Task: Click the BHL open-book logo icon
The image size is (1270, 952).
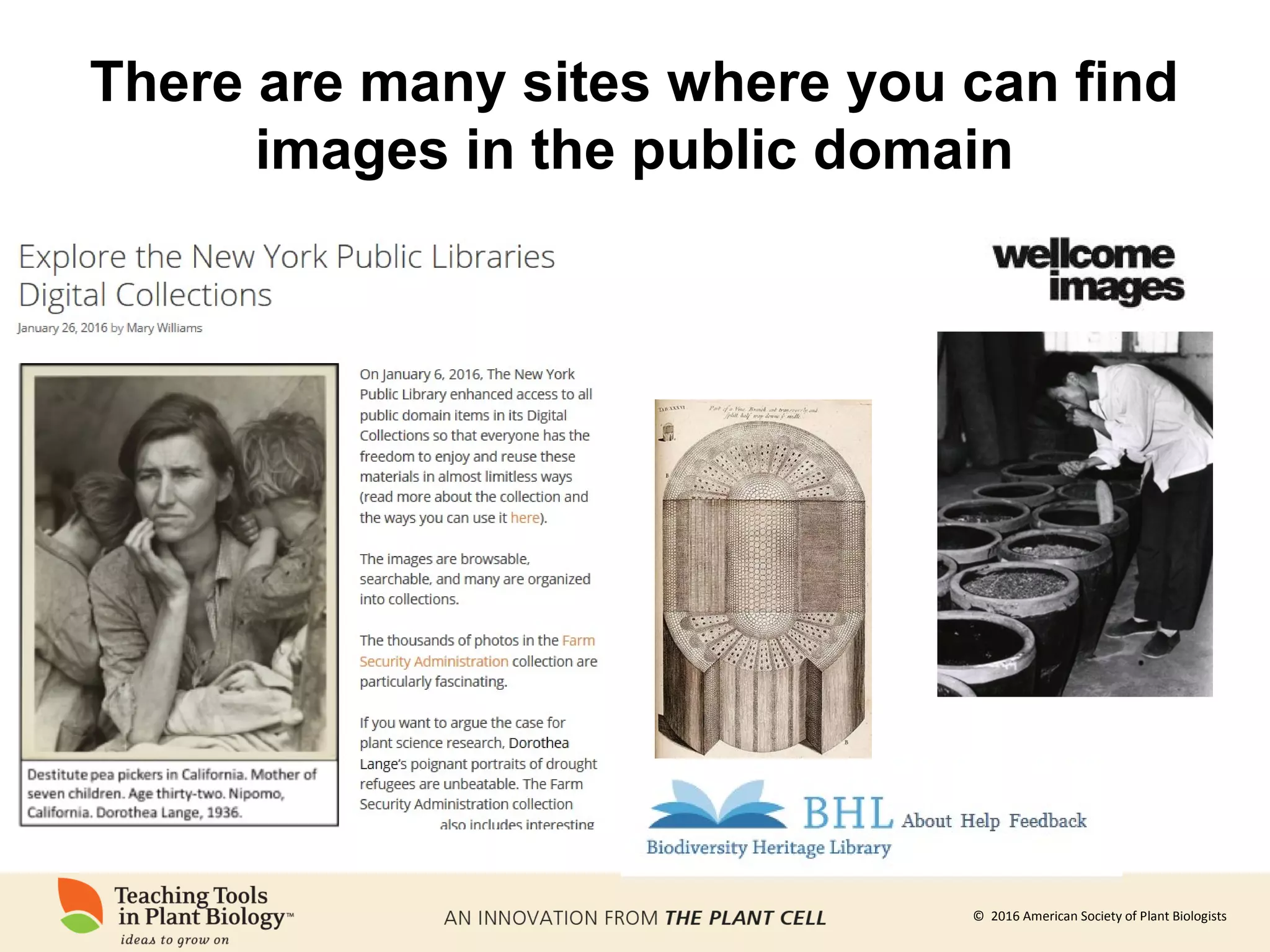Action: click(717, 804)
